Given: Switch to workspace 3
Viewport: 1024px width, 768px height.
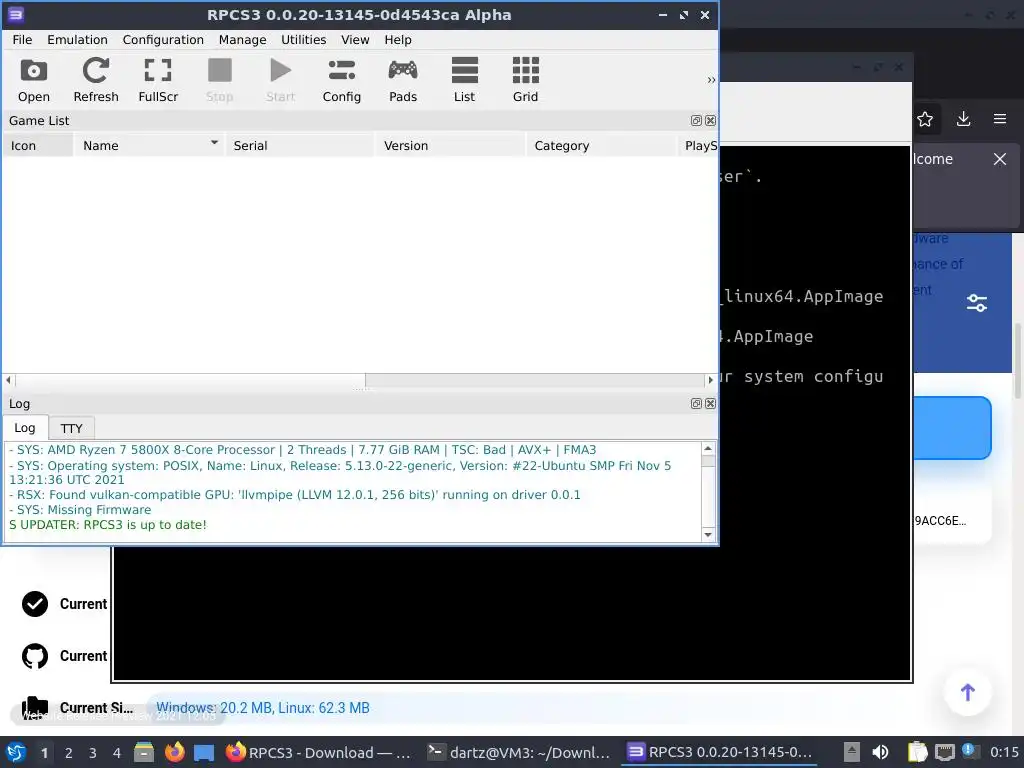Looking at the screenshot, I should [93, 753].
